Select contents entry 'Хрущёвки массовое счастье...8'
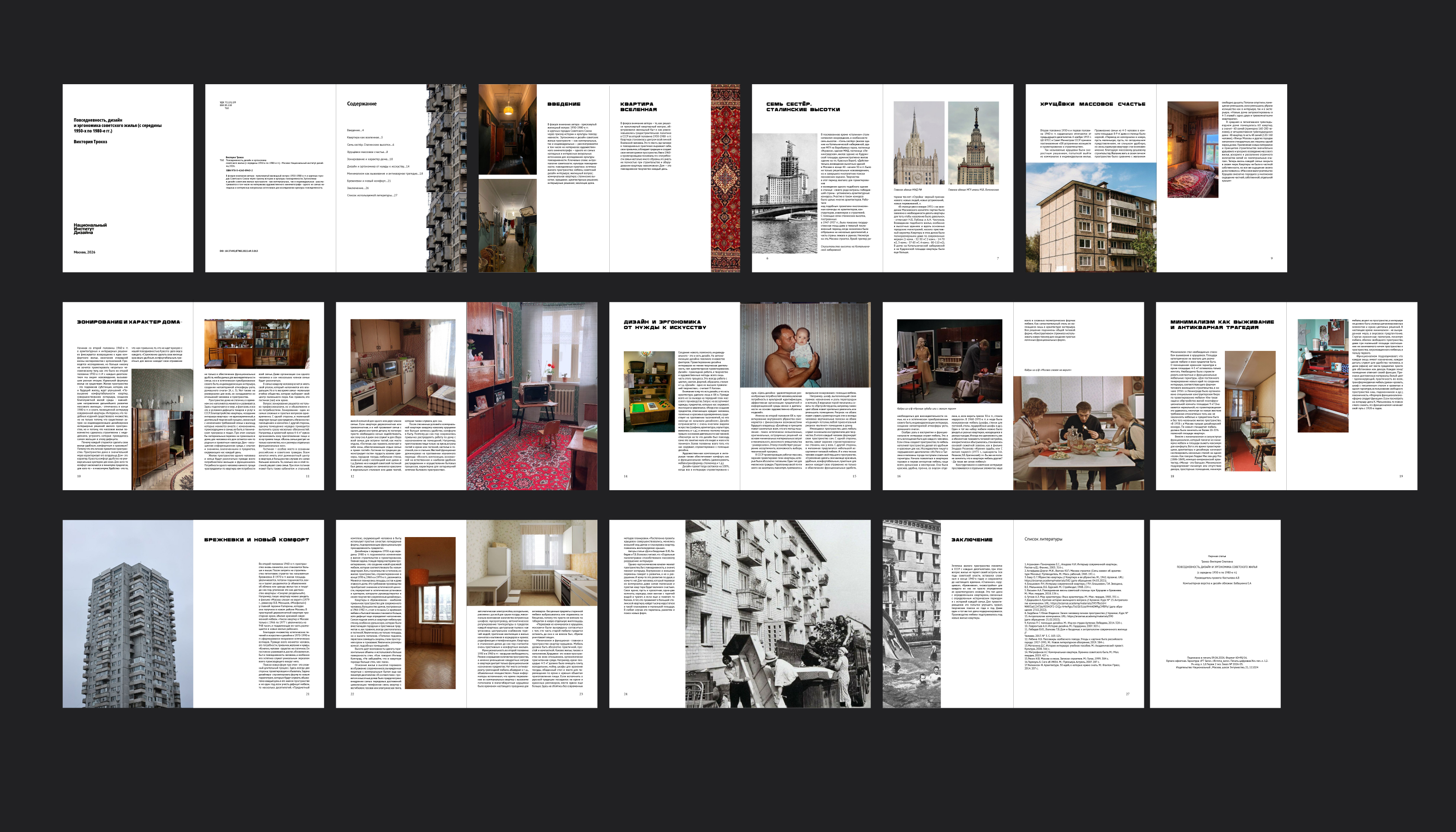Screen dimensions: 1456x832 [x=367, y=152]
